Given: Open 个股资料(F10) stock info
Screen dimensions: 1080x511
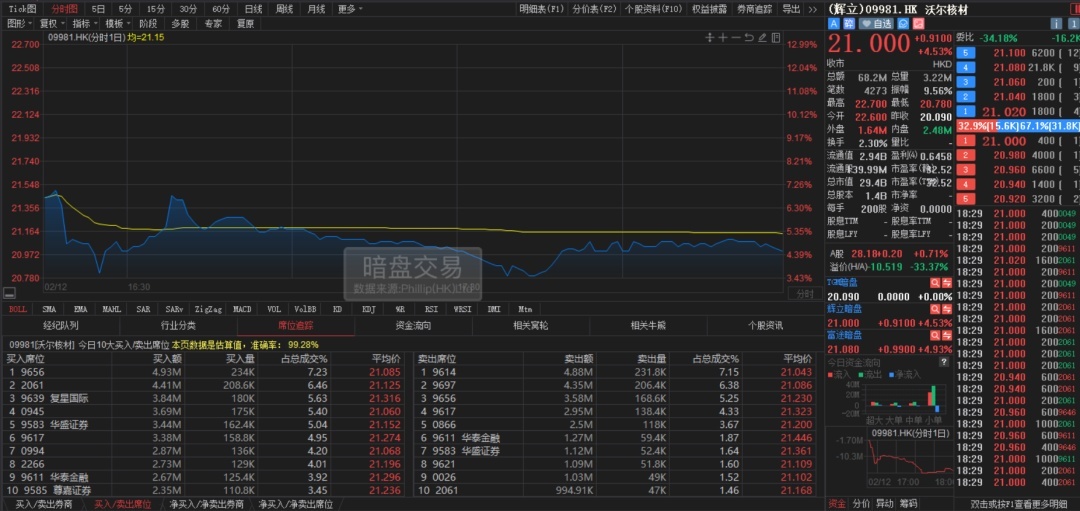Looking at the screenshot, I should tap(653, 9).
